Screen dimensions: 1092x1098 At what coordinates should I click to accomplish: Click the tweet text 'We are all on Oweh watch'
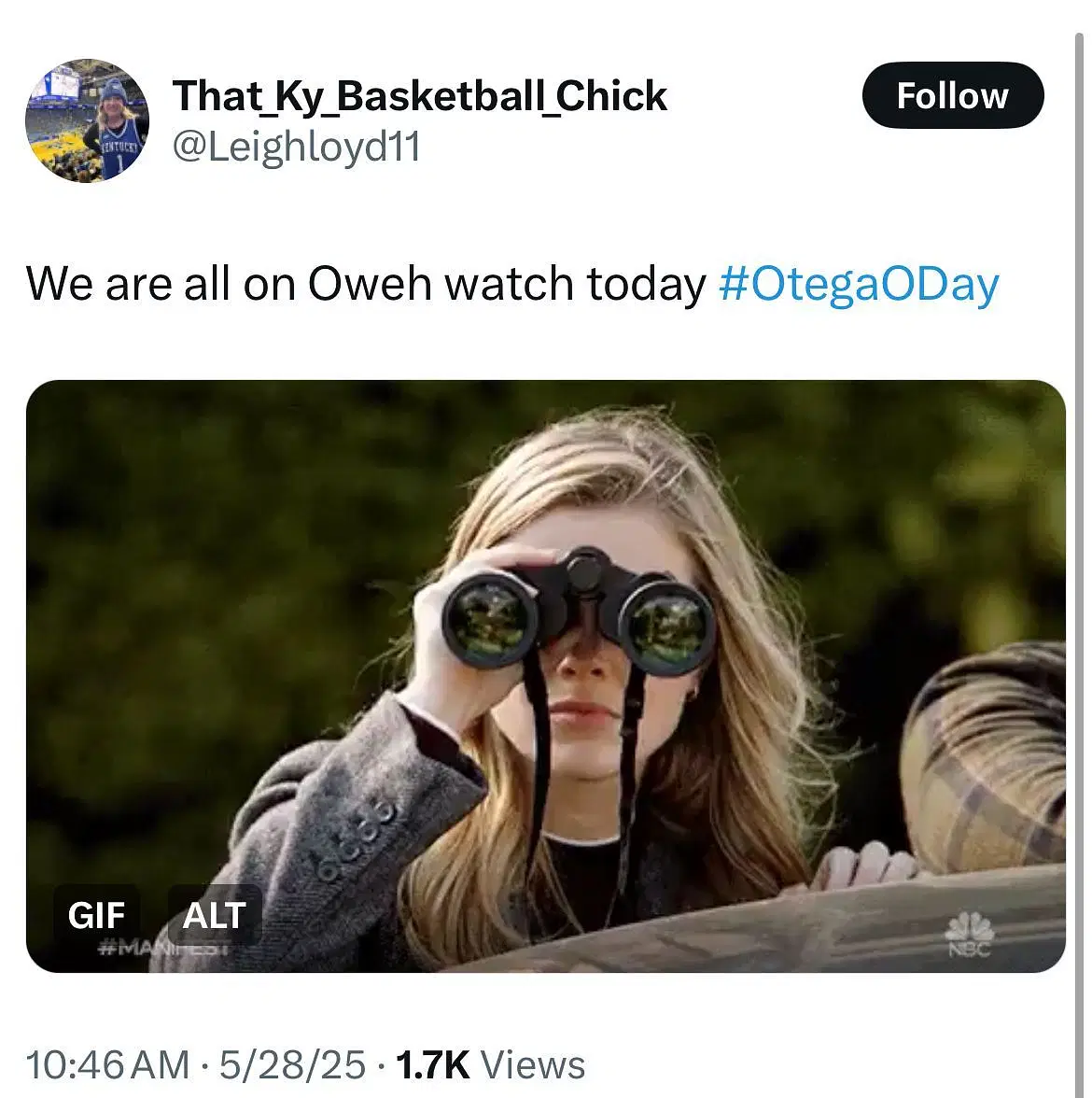[x=364, y=284]
